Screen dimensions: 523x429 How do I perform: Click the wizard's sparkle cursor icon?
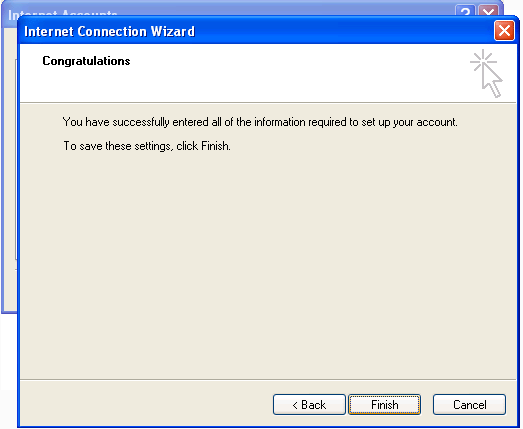[486, 73]
